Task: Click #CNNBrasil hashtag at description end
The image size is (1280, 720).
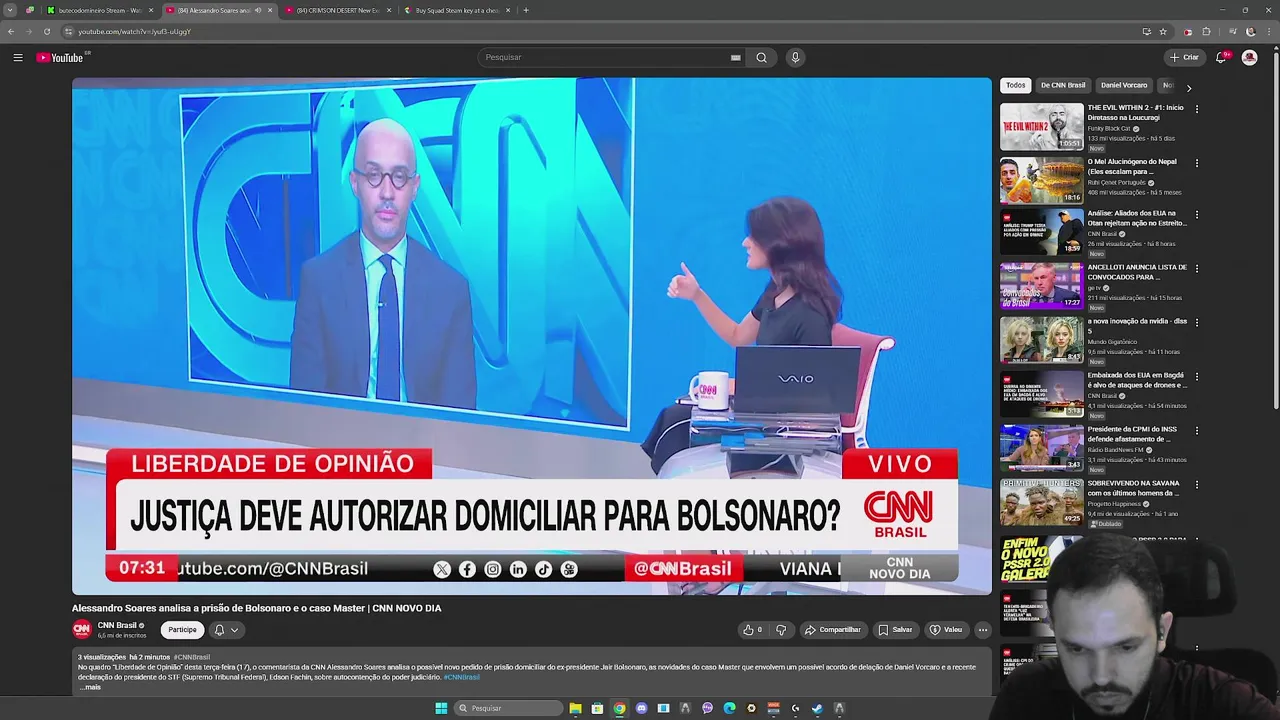Action: [462, 677]
